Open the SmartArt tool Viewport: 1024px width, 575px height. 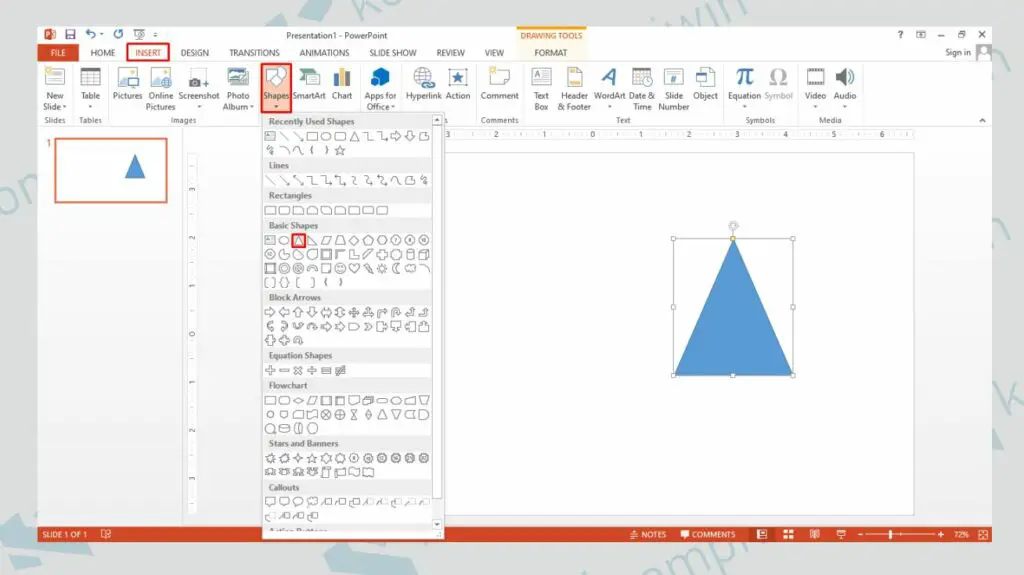point(309,84)
